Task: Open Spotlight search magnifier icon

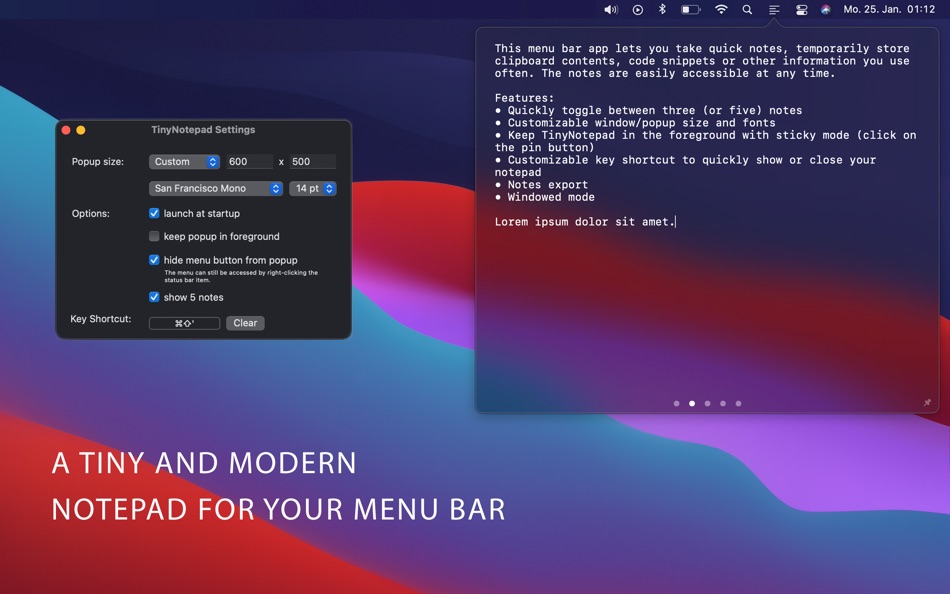Action: [747, 10]
